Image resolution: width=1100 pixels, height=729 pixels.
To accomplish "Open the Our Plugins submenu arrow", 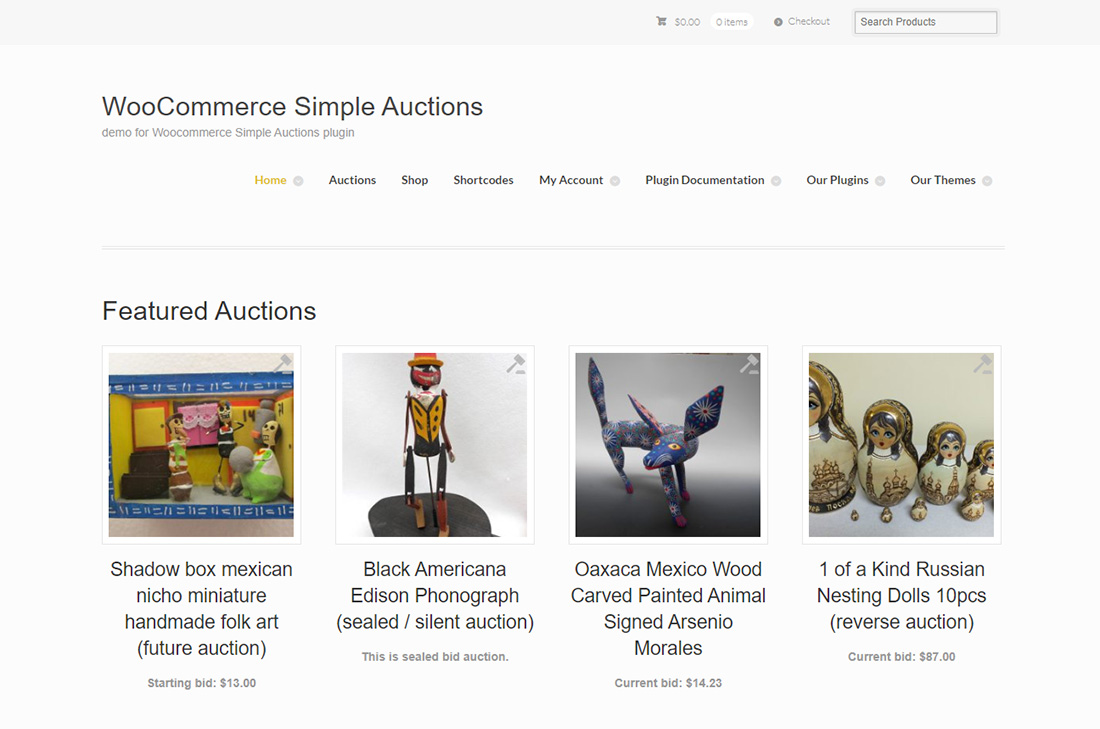I will 880,181.
